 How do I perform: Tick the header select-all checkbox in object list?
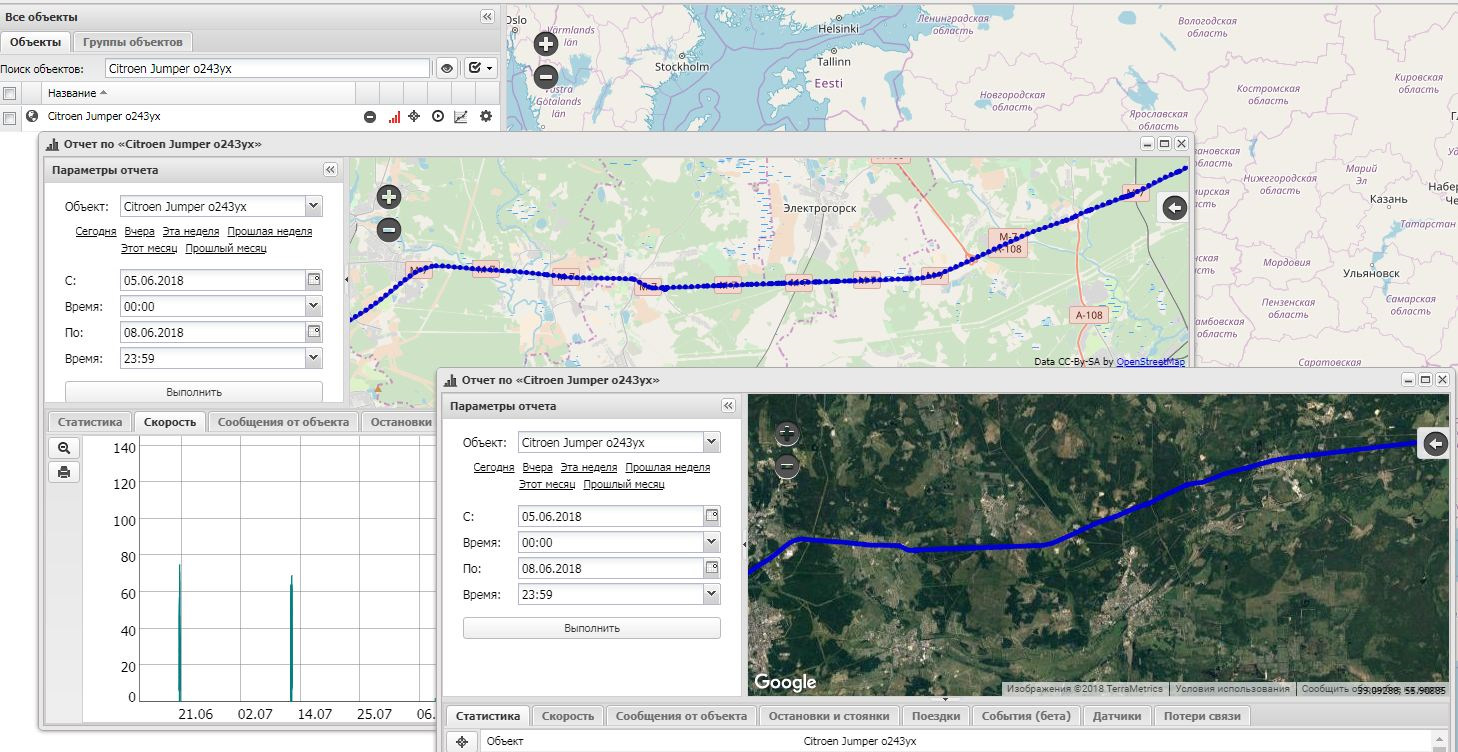pos(9,93)
